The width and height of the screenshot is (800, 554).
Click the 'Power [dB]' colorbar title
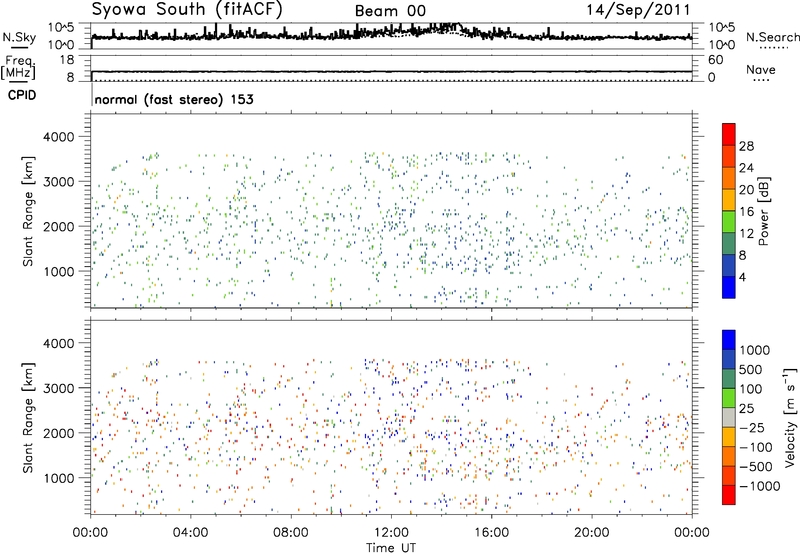[x=763, y=211]
